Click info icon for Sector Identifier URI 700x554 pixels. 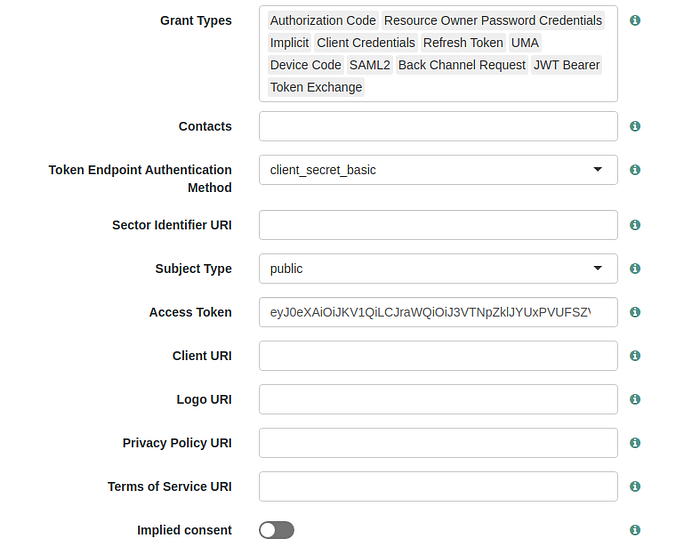(635, 225)
